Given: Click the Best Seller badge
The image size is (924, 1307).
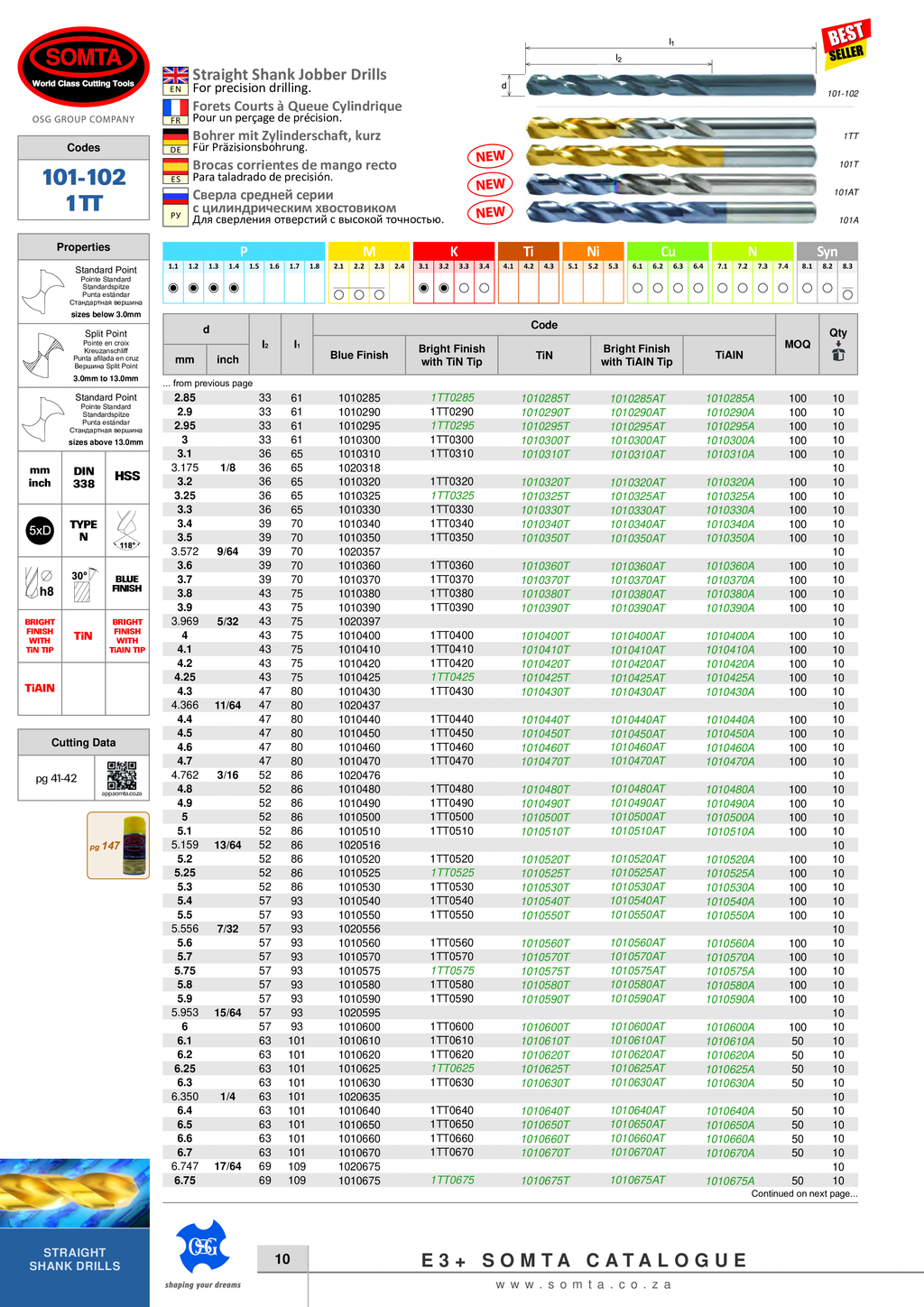Looking at the screenshot, I should click(845, 42).
